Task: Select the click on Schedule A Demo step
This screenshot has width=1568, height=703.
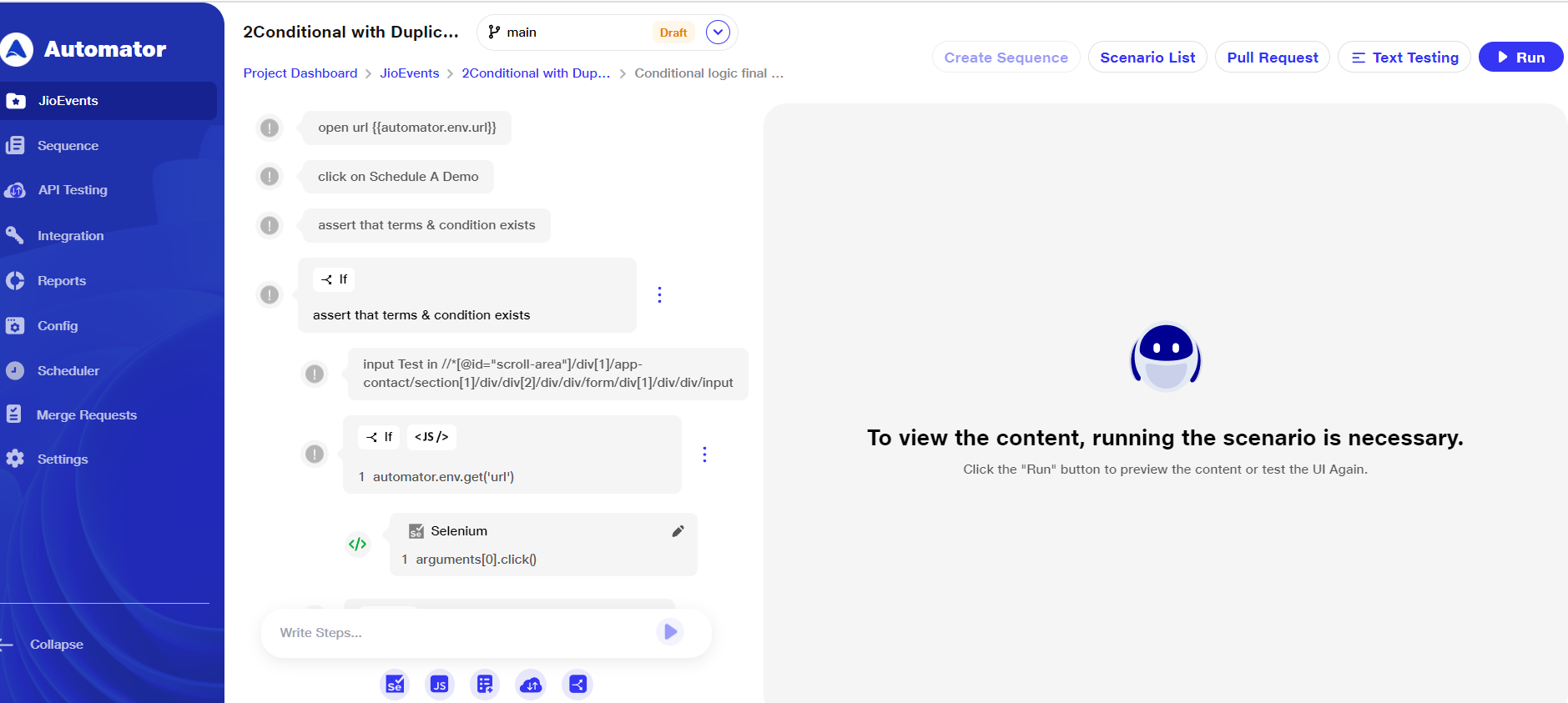Action: [398, 177]
